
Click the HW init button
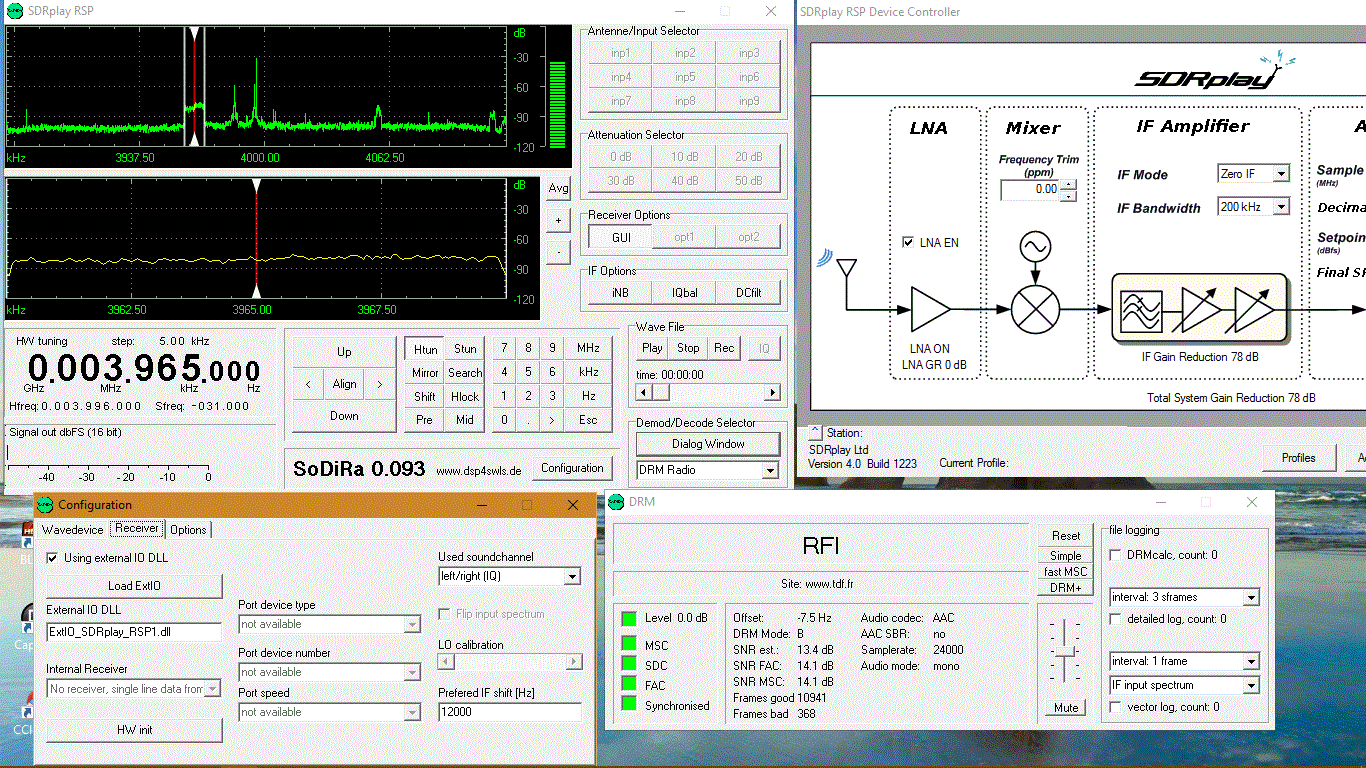click(134, 730)
